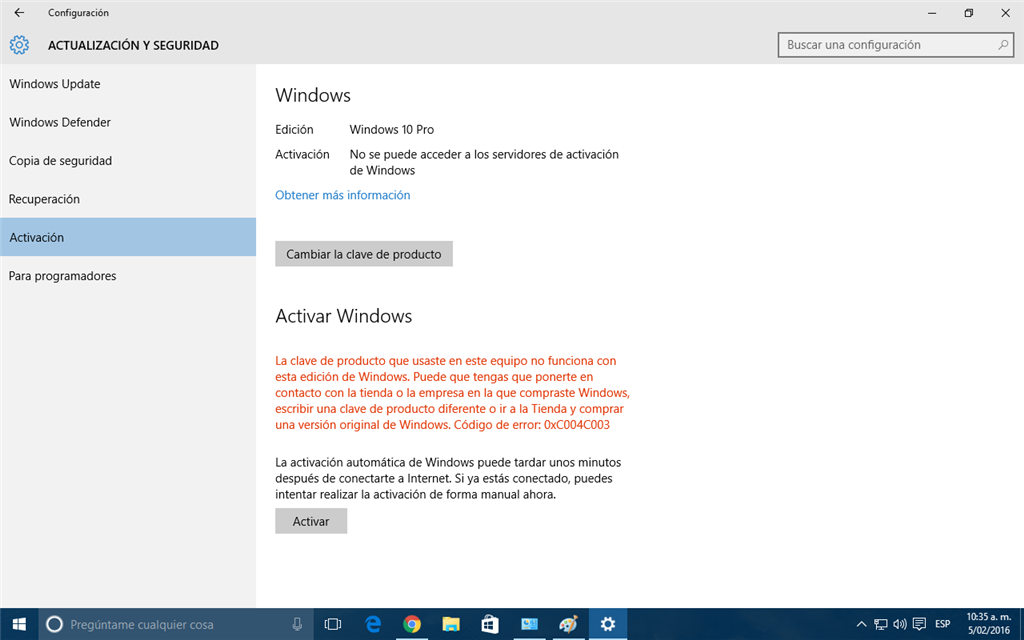Viewport: 1024px width, 640px height.
Task: Click the Buscar una configuración search field
Action: [895, 45]
